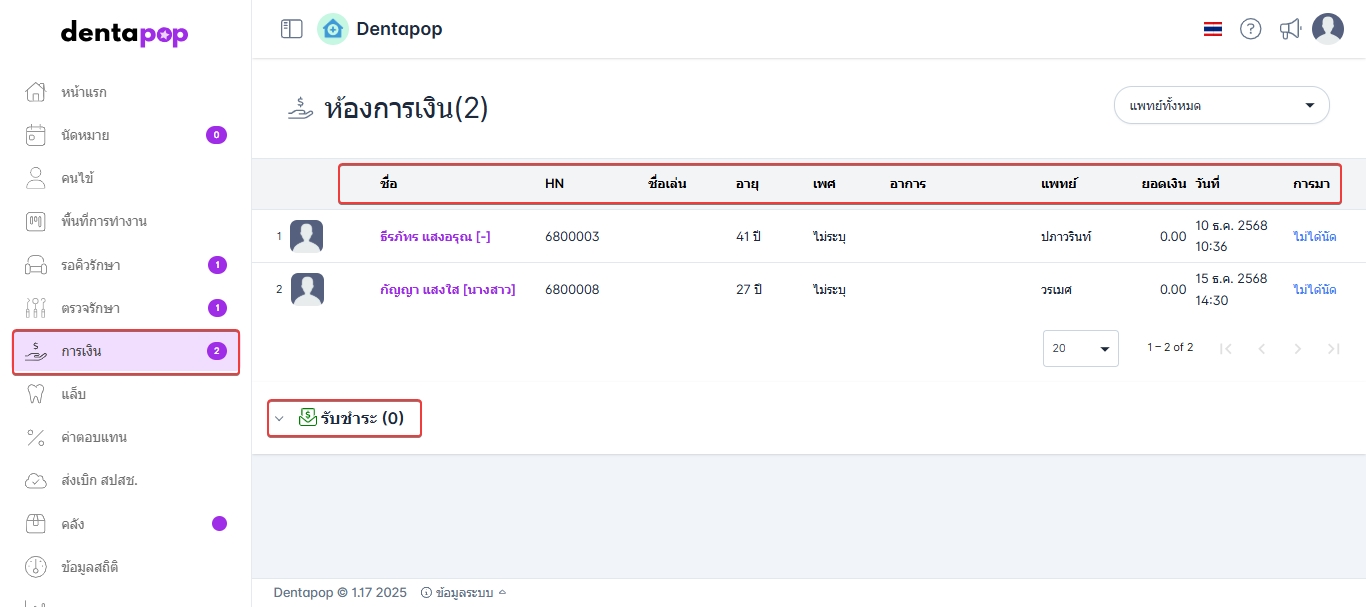This screenshot has height=607, width=1366.
Task: Go to the next page arrow
Action: tap(1297, 348)
